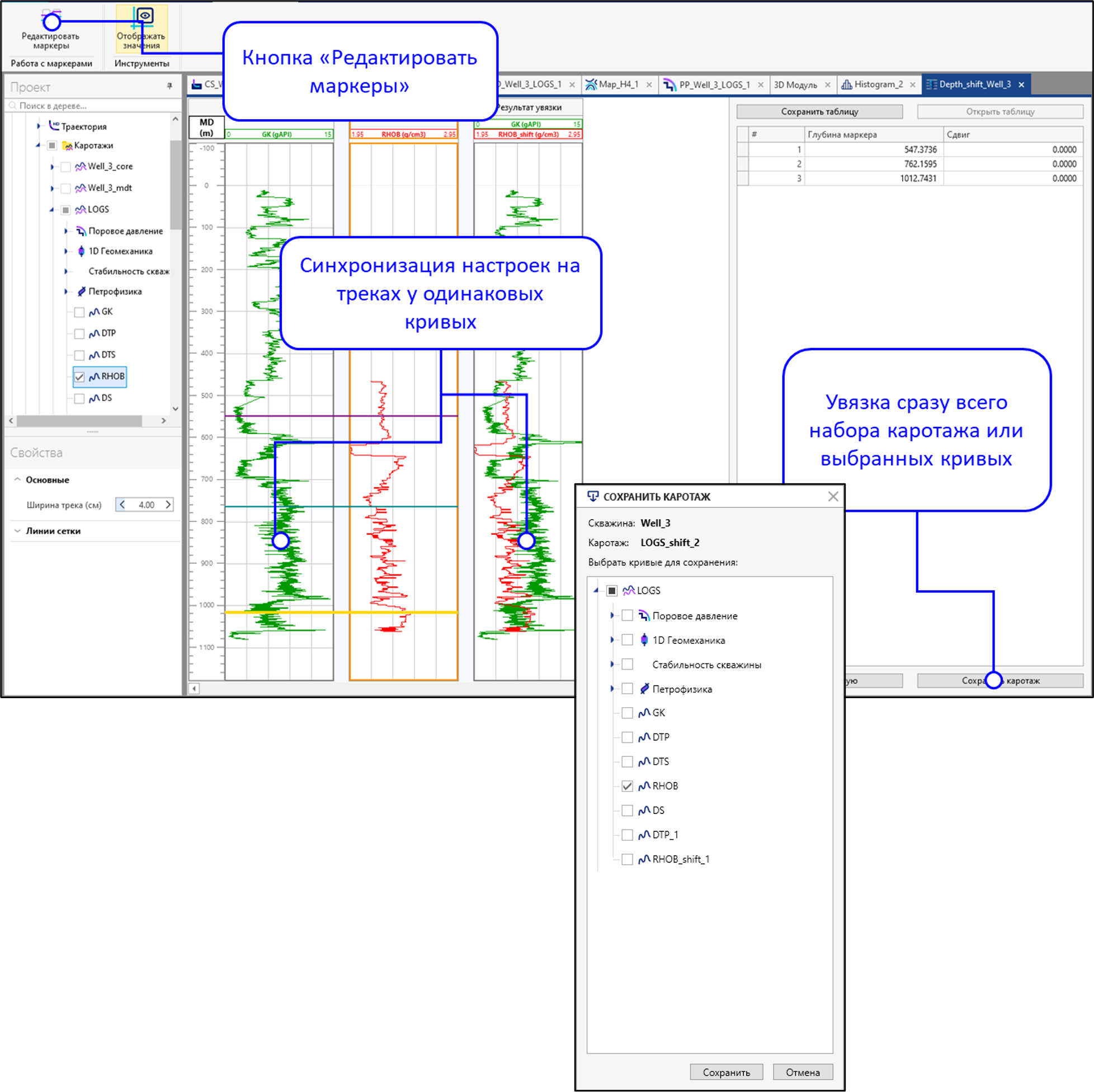Image resolution: width=1094 pixels, height=1092 pixels.
Task: Check GK checkbox in project tree
Action: click(x=79, y=313)
